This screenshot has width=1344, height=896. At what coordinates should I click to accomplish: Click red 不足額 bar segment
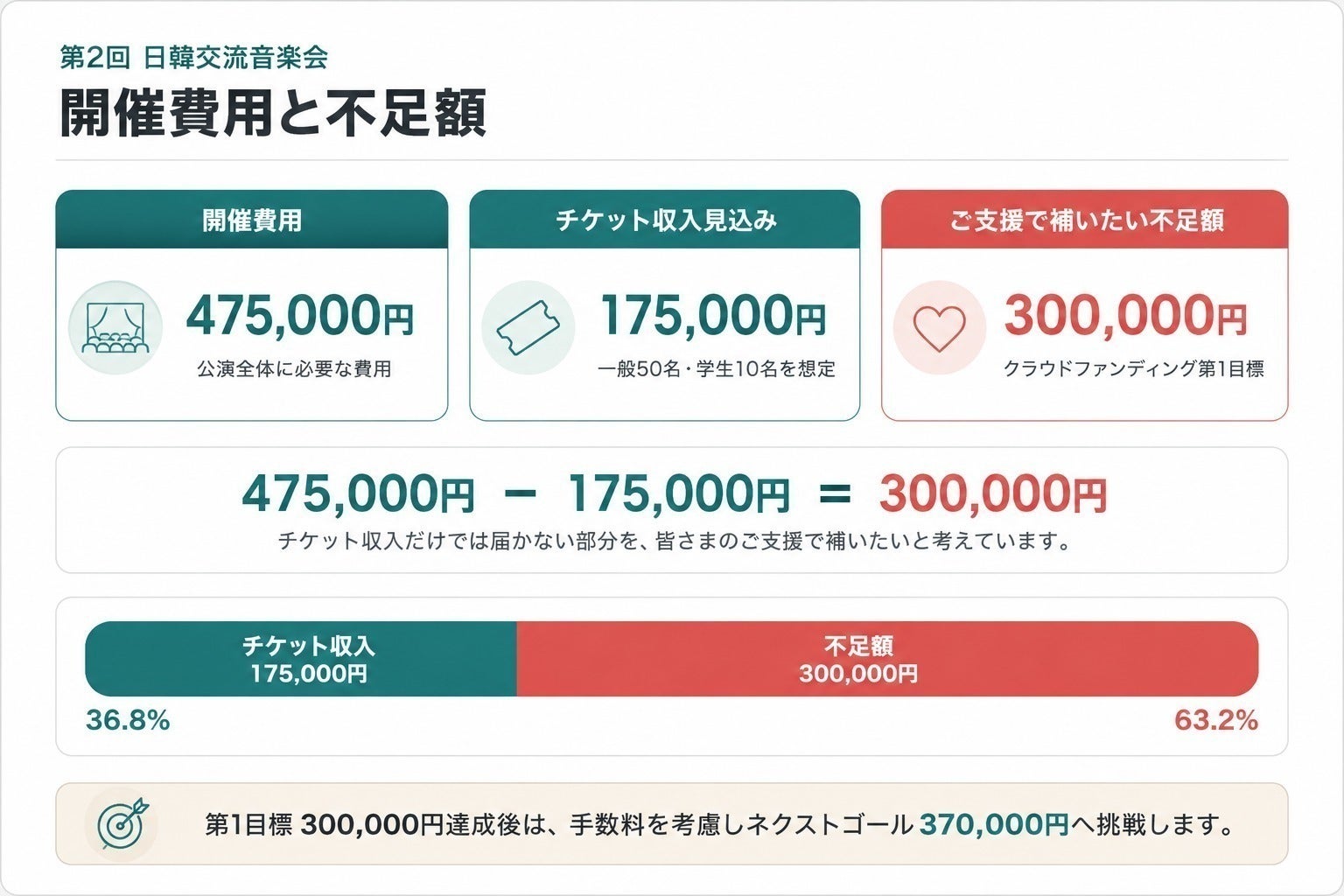887,659
